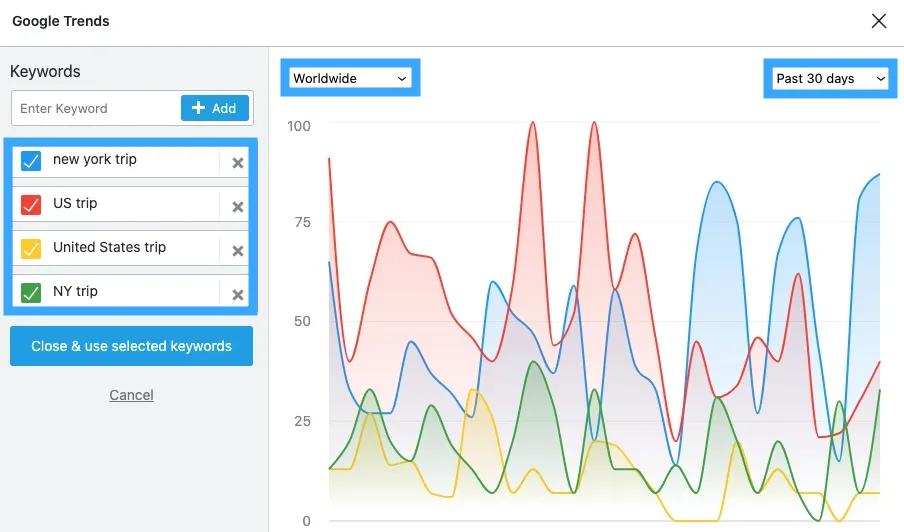This screenshot has width=904, height=532.
Task: Click the Add keyword button
Action: click(214, 108)
